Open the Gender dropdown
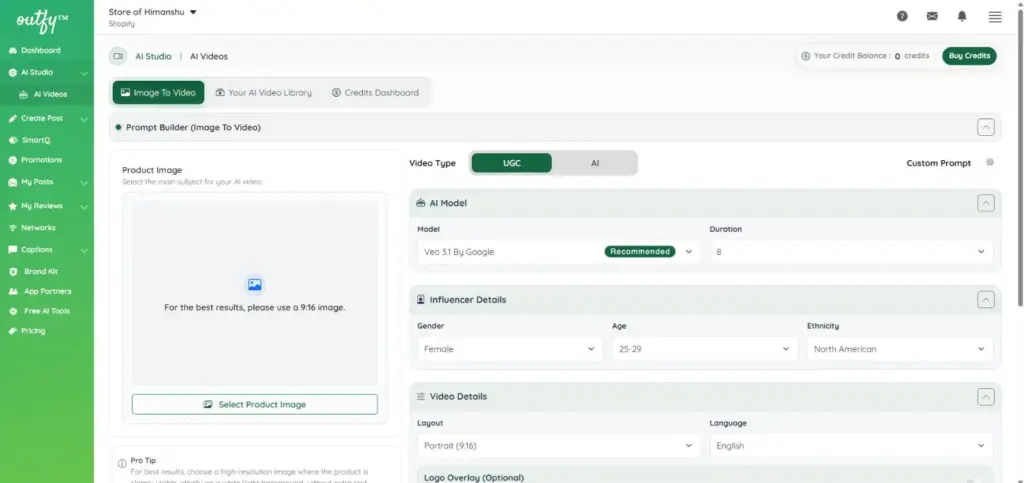1024x483 pixels. tap(509, 349)
